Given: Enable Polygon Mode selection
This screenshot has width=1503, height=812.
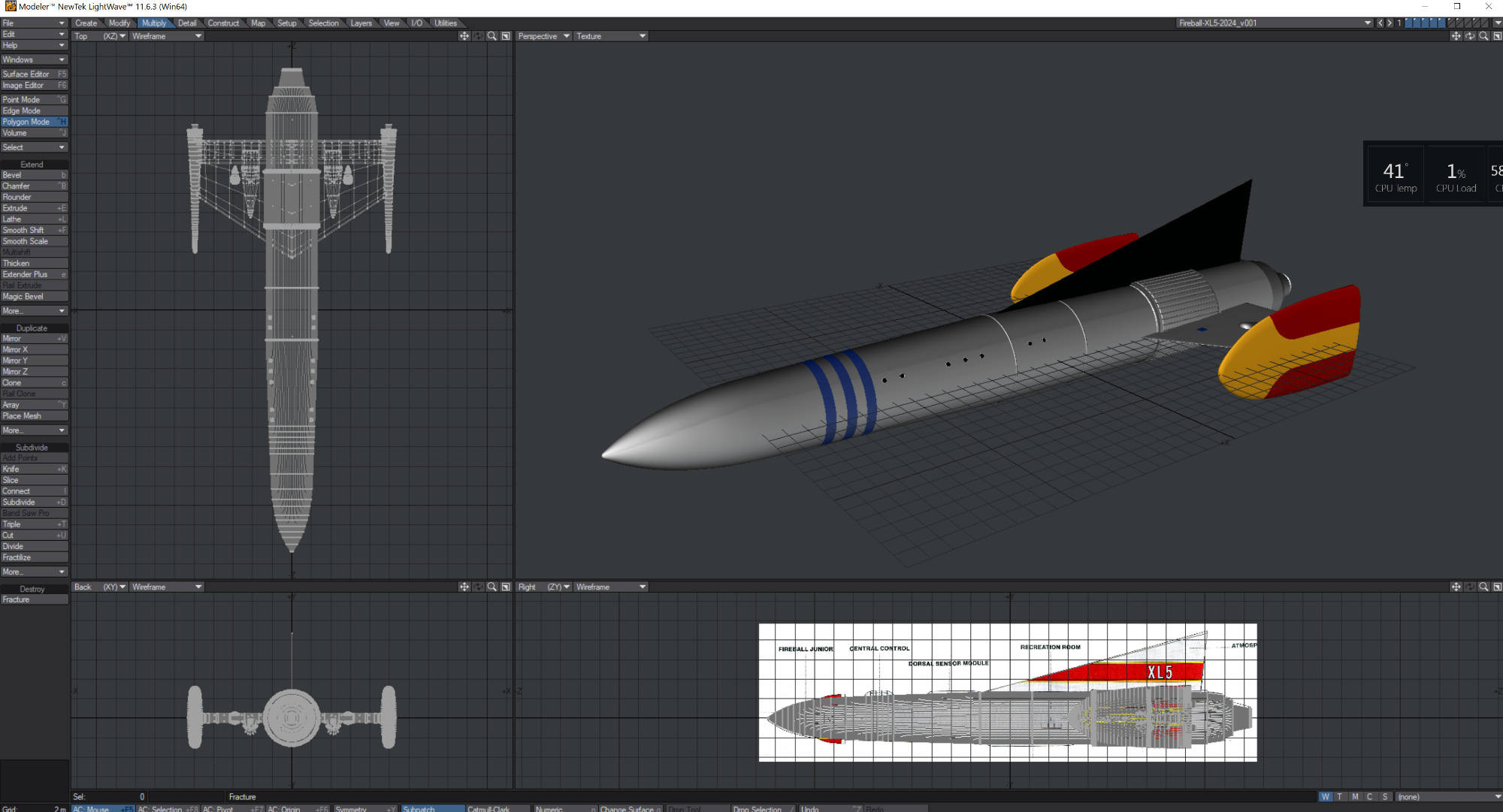Looking at the screenshot, I should tap(34, 122).
